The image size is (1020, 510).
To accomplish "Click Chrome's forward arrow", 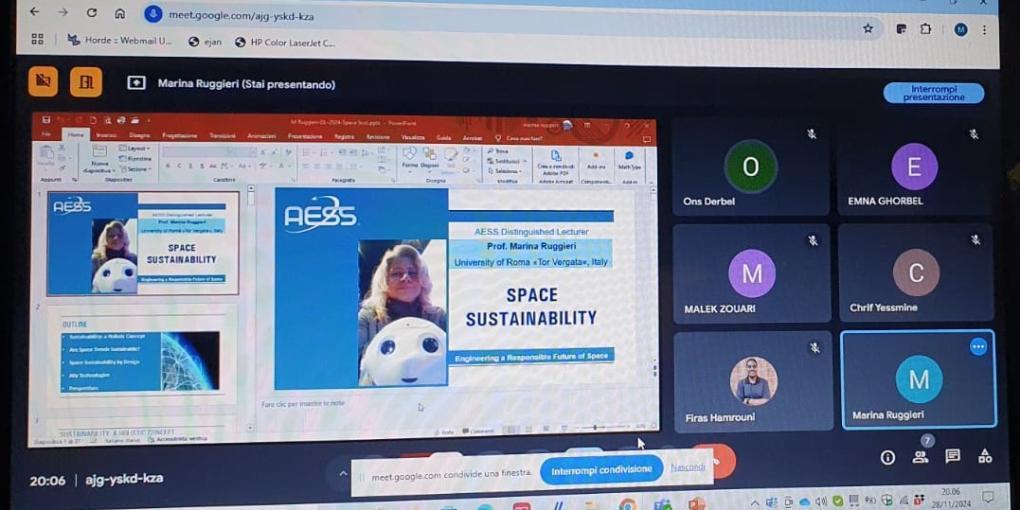I will [63, 12].
